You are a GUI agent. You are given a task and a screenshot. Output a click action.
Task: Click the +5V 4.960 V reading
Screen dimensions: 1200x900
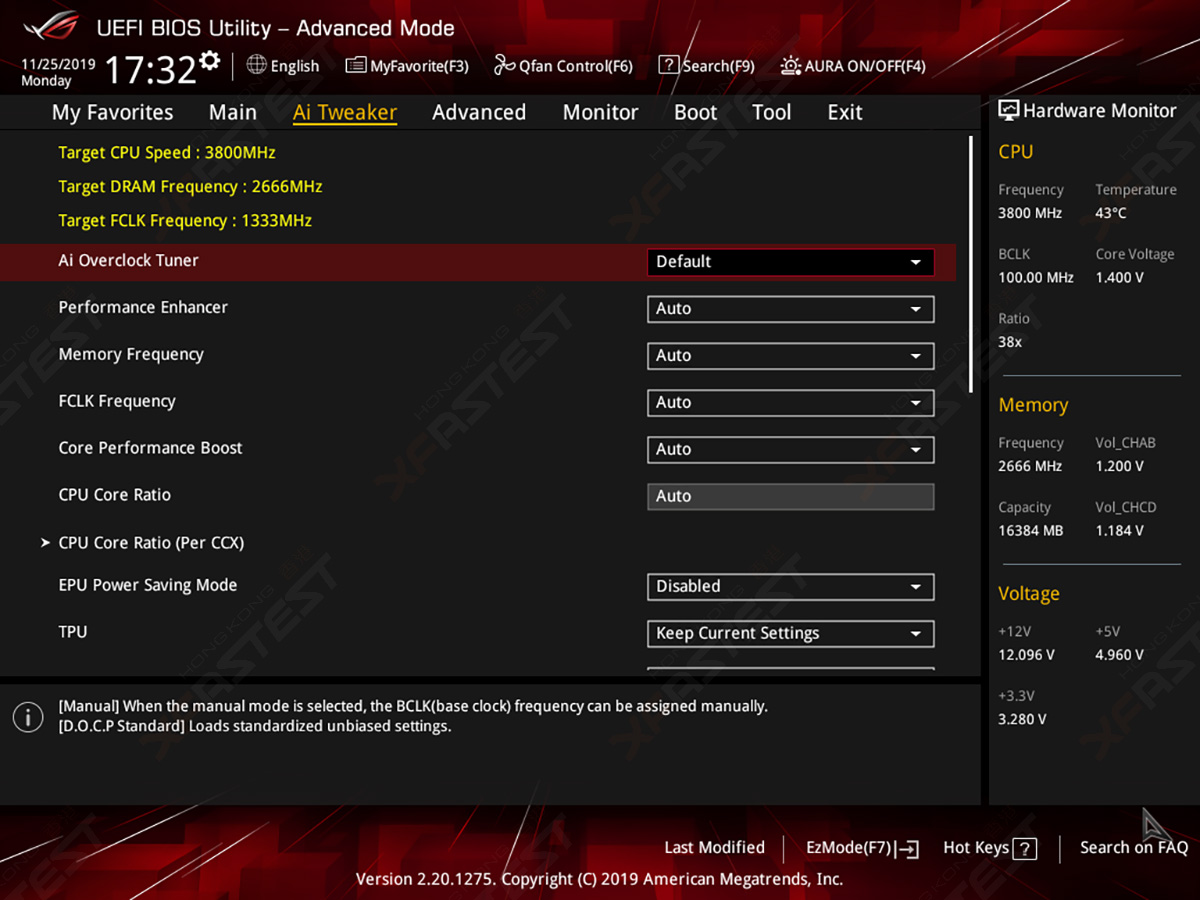(1119, 656)
